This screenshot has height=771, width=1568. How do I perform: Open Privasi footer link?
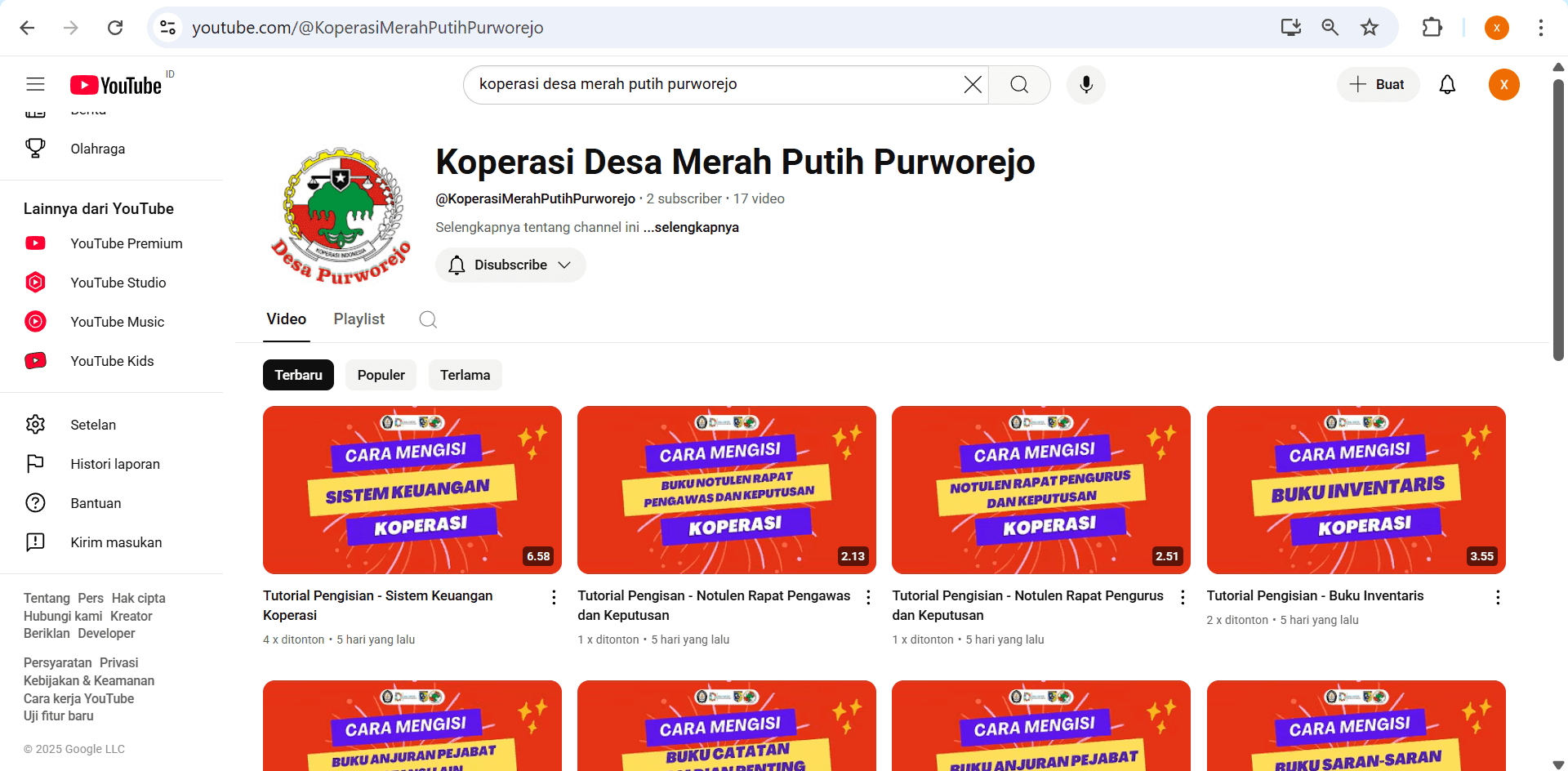click(x=118, y=662)
